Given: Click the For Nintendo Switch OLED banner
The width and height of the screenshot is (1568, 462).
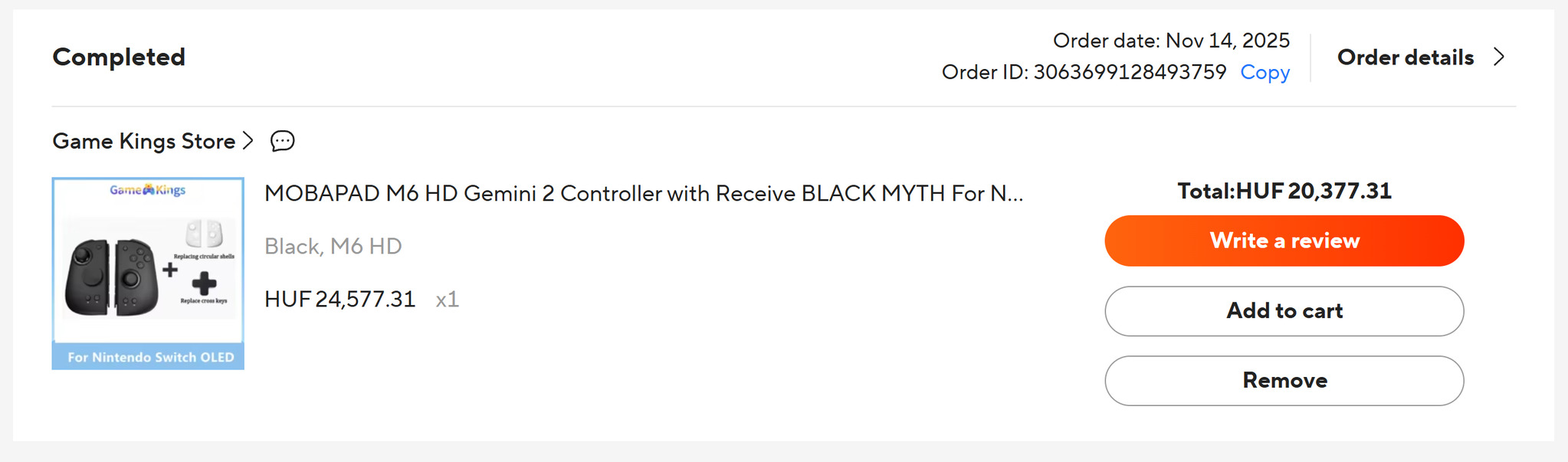Looking at the screenshot, I should pos(150,357).
